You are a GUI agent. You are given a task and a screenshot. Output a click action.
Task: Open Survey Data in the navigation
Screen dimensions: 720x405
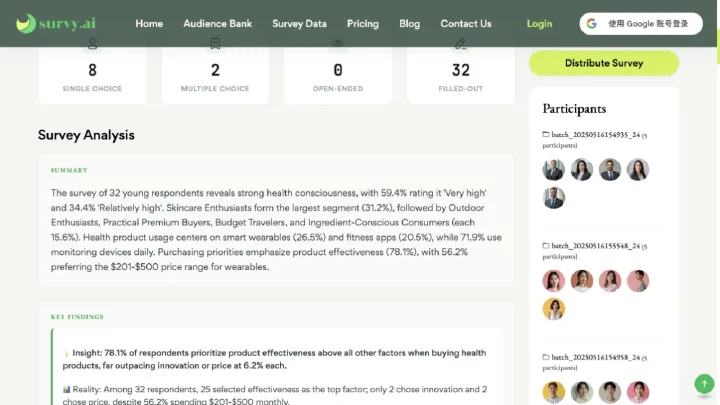click(299, 23)
